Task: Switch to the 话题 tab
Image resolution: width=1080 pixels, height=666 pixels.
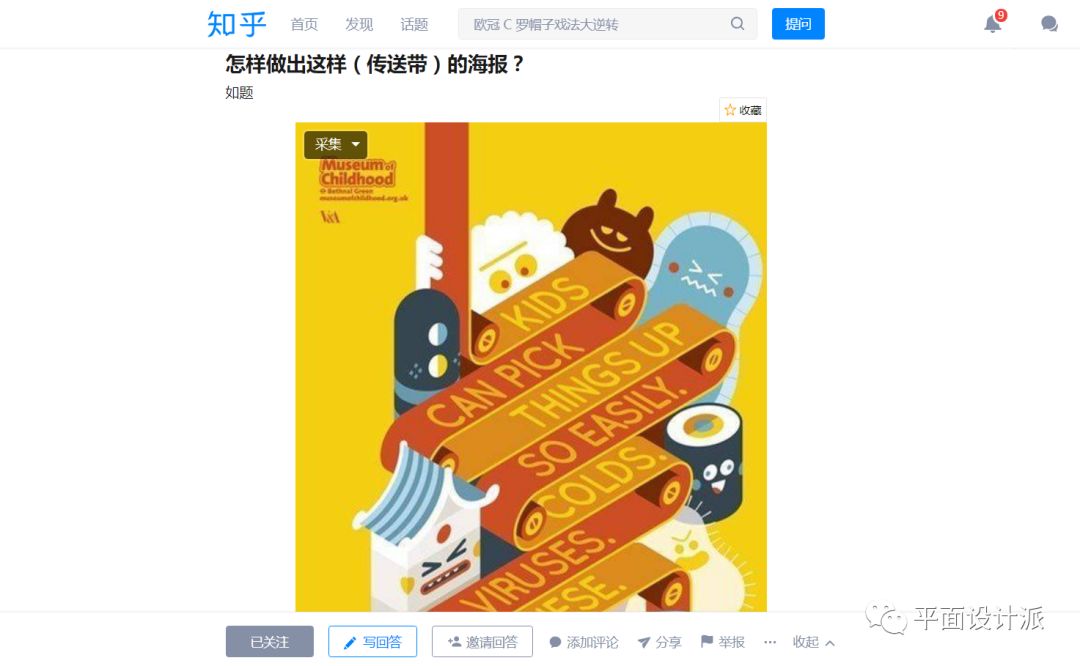Action: (x=414, y=24)
